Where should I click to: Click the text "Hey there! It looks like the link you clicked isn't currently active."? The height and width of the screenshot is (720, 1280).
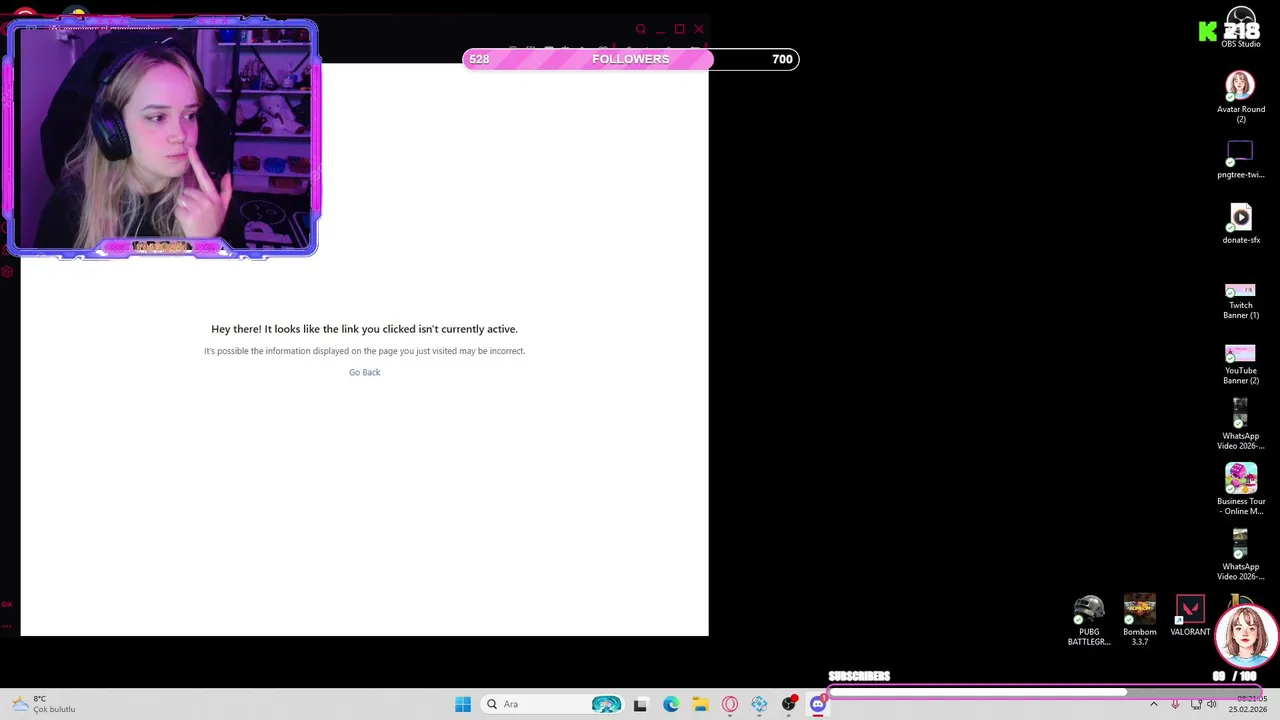click(x=364, y=329)
